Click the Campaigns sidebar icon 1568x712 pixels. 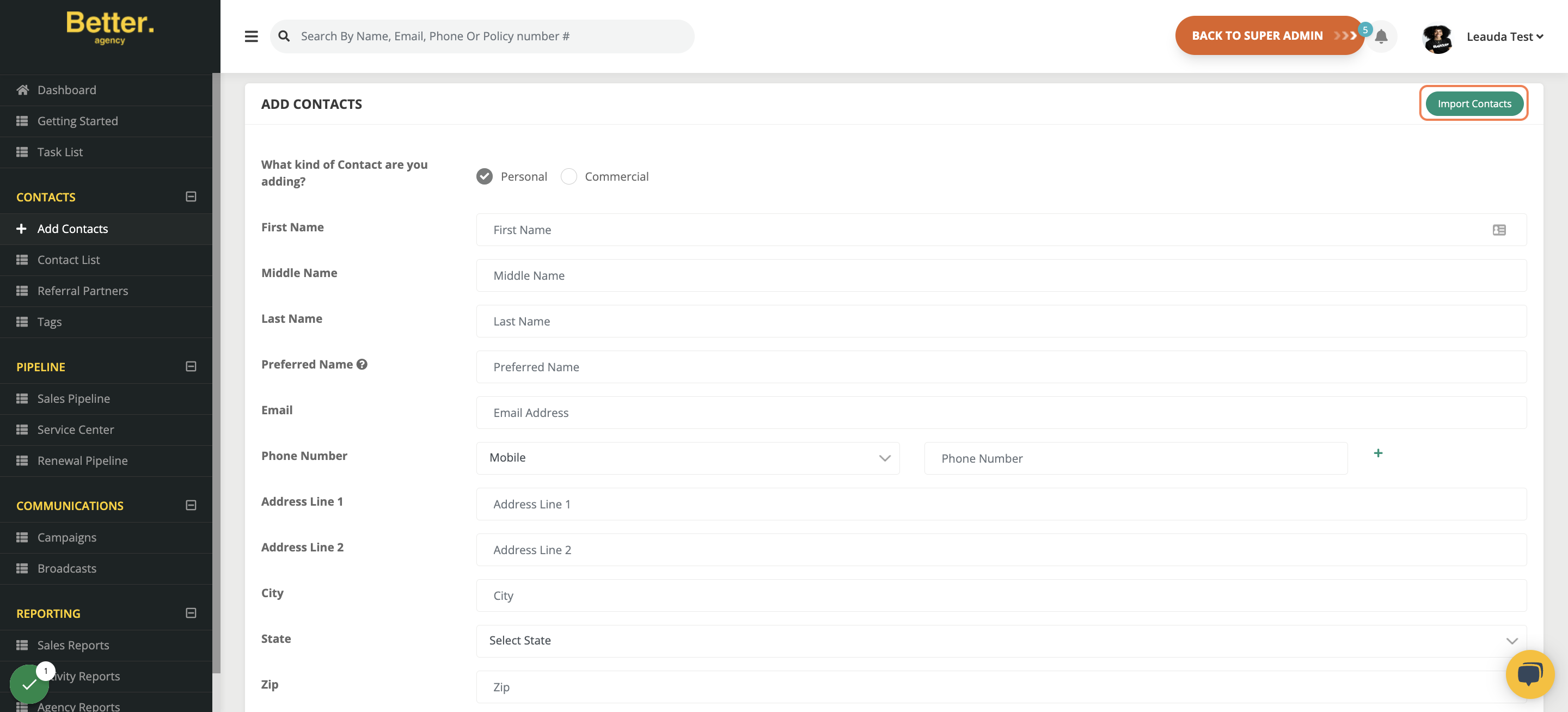tap(21, 537)
